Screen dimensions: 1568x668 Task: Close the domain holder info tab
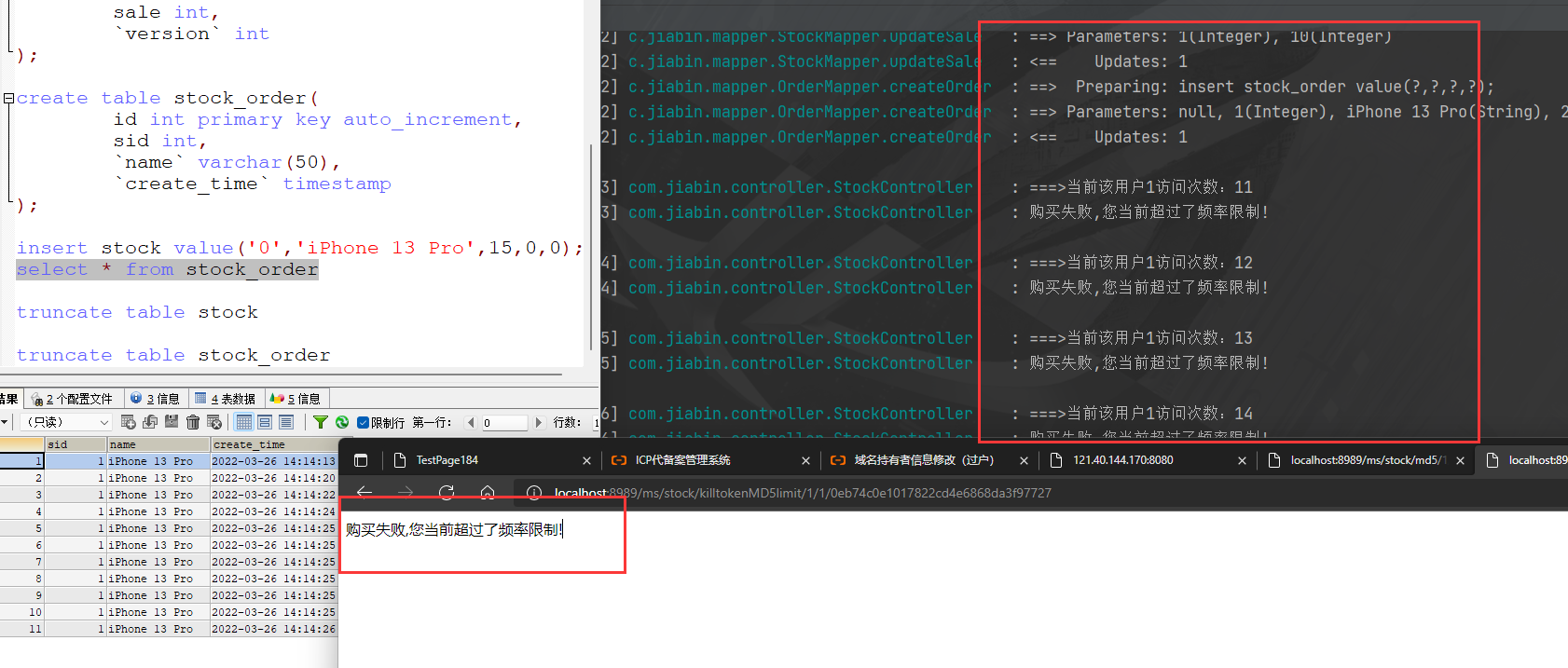1024,460
